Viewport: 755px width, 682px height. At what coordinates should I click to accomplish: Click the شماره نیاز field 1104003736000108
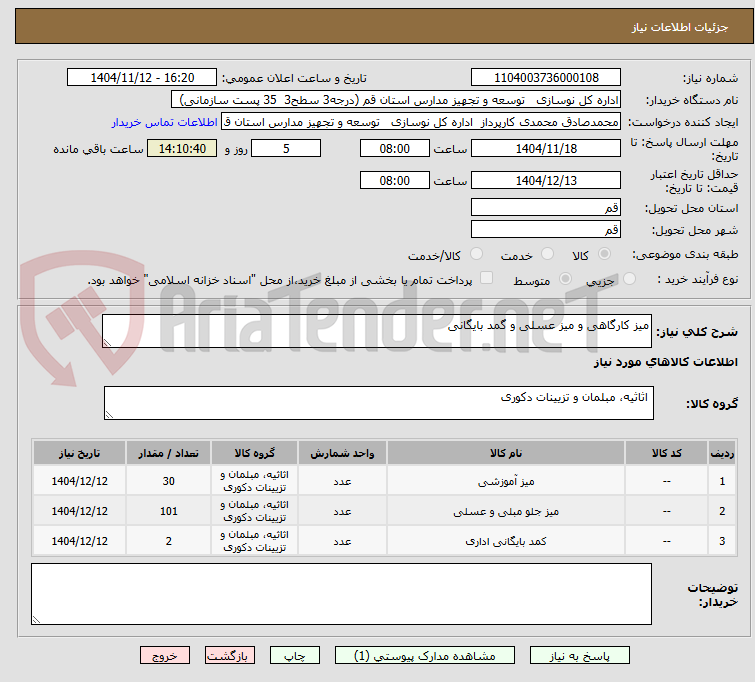(x=546, y=78)
